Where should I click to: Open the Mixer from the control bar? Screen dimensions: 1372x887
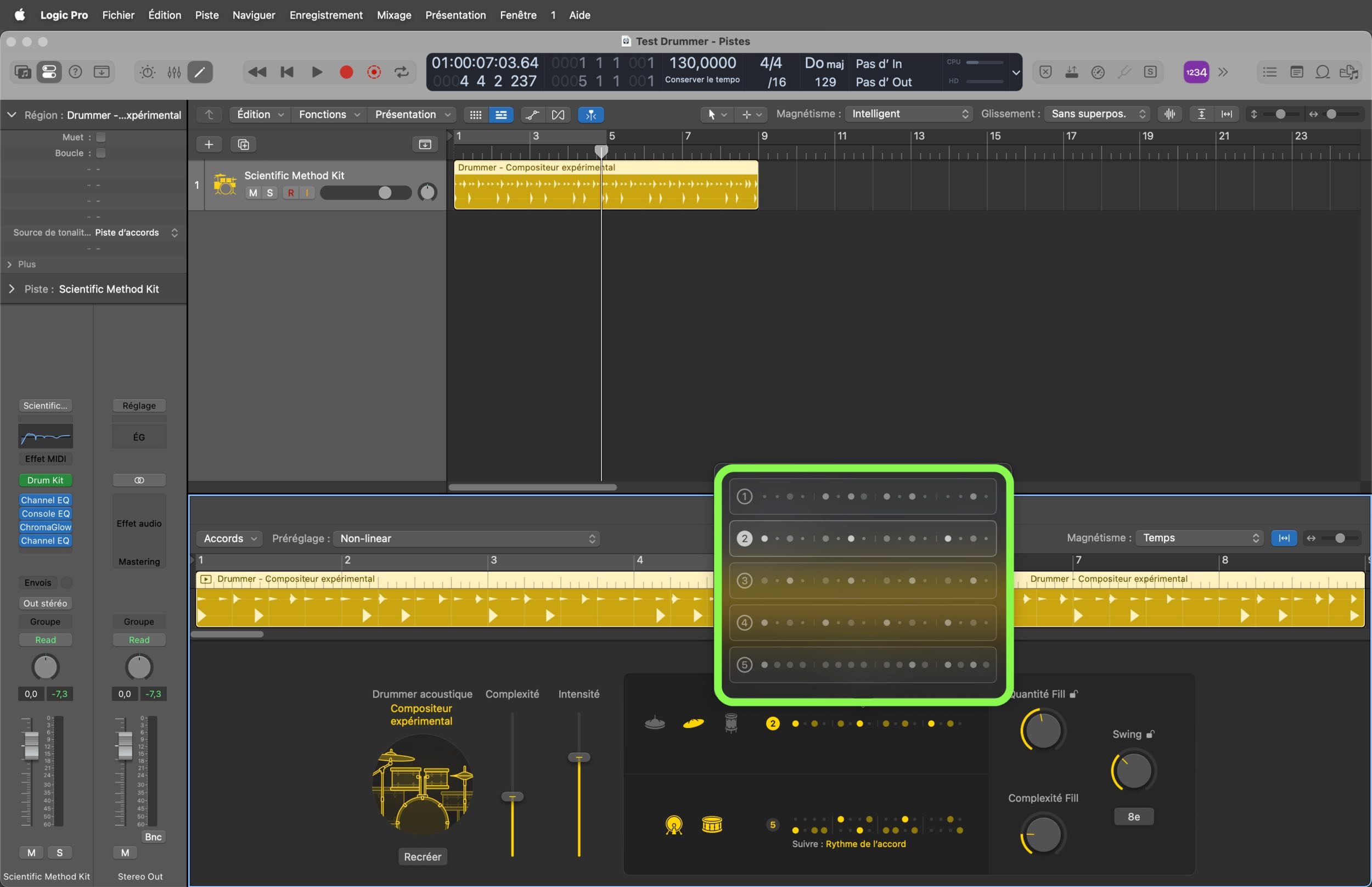click(174, 72)
